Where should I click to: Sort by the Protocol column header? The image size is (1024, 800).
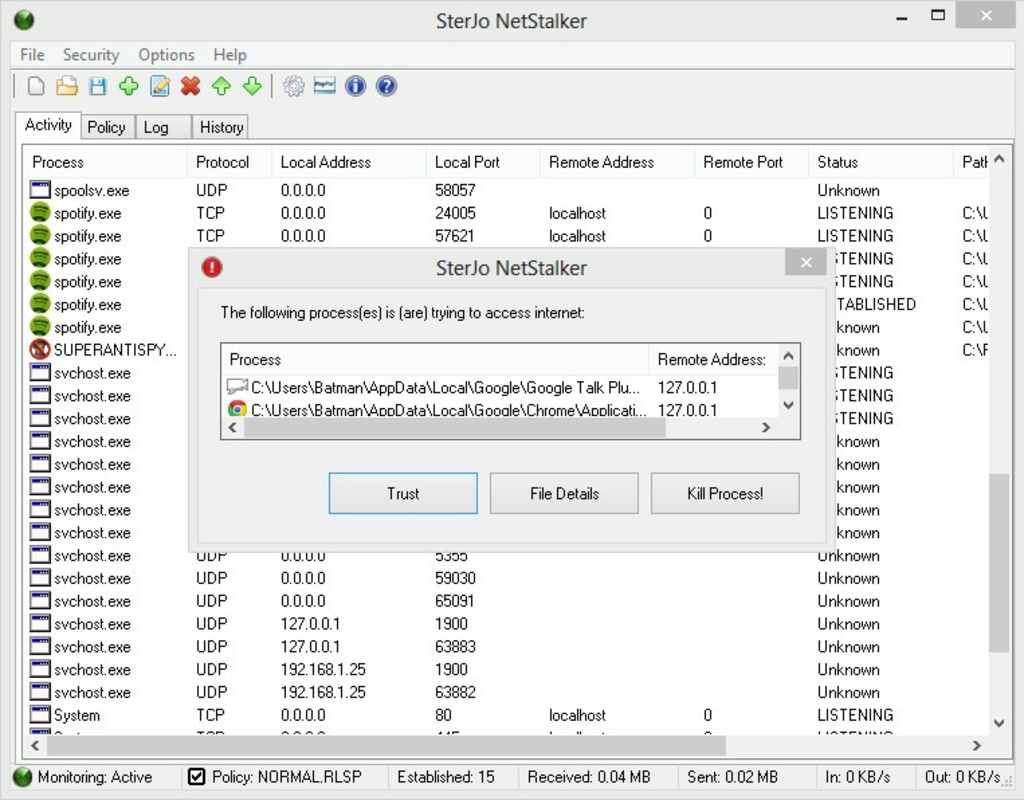[x=229, y=162]
